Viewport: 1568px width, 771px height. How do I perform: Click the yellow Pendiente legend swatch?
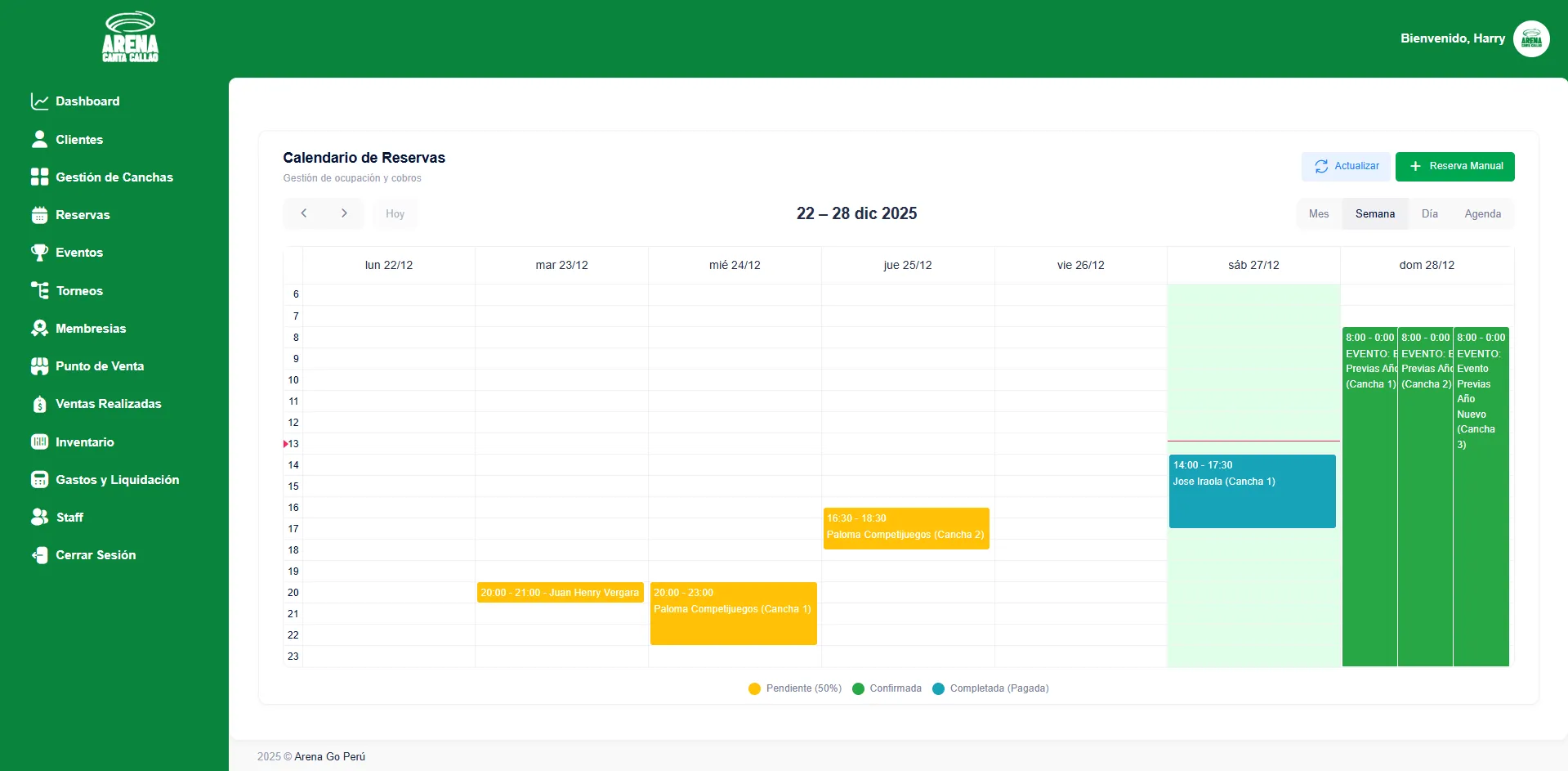tap(754, 689)
